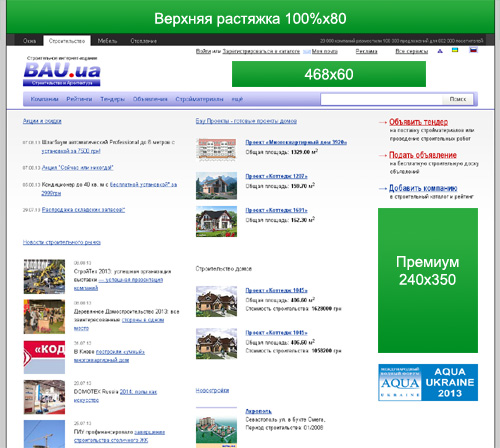Screen dimensions: 500x448
Task: Click the top Верхняя растяжка banner
Action: [250, 18]
